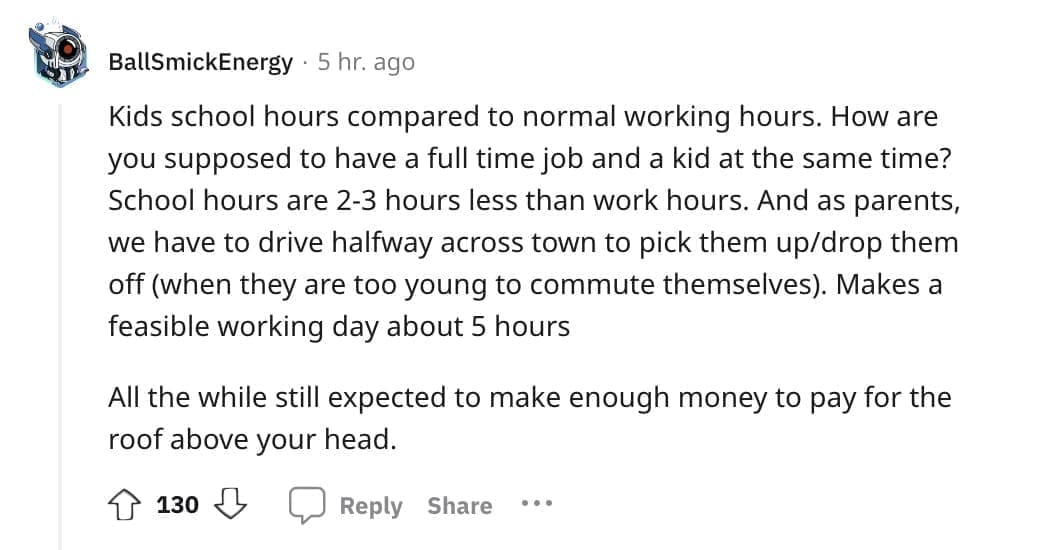Click the line starting "Kids school hours"

click(523, 117)
